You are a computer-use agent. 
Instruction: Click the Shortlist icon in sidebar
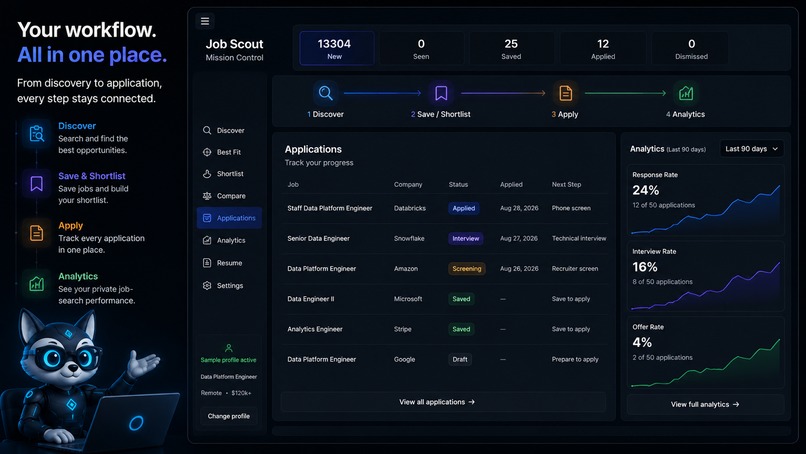[x=207, y=174]
